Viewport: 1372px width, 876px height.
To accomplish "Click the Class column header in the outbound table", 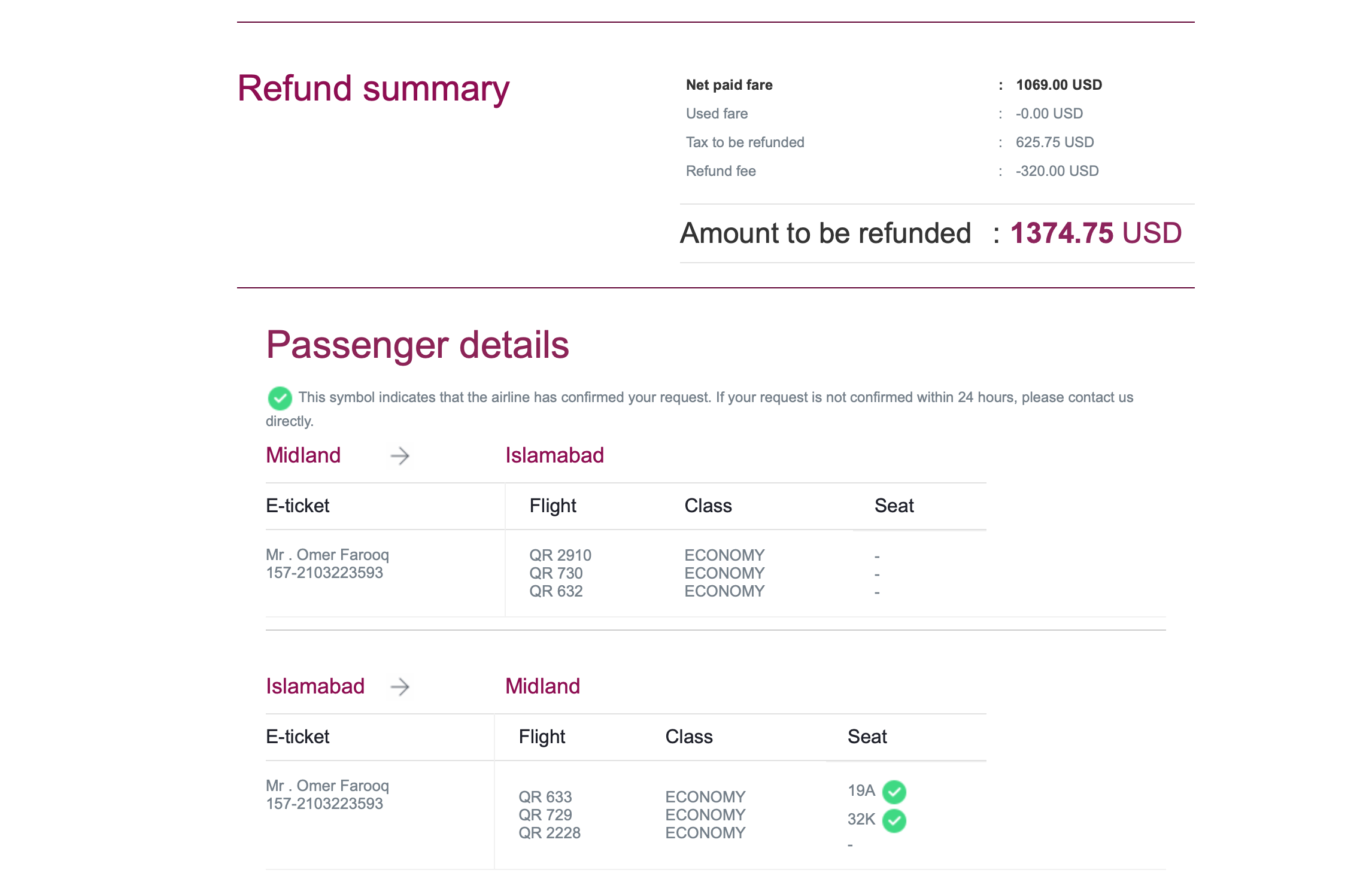I will [x=708, y=506].
